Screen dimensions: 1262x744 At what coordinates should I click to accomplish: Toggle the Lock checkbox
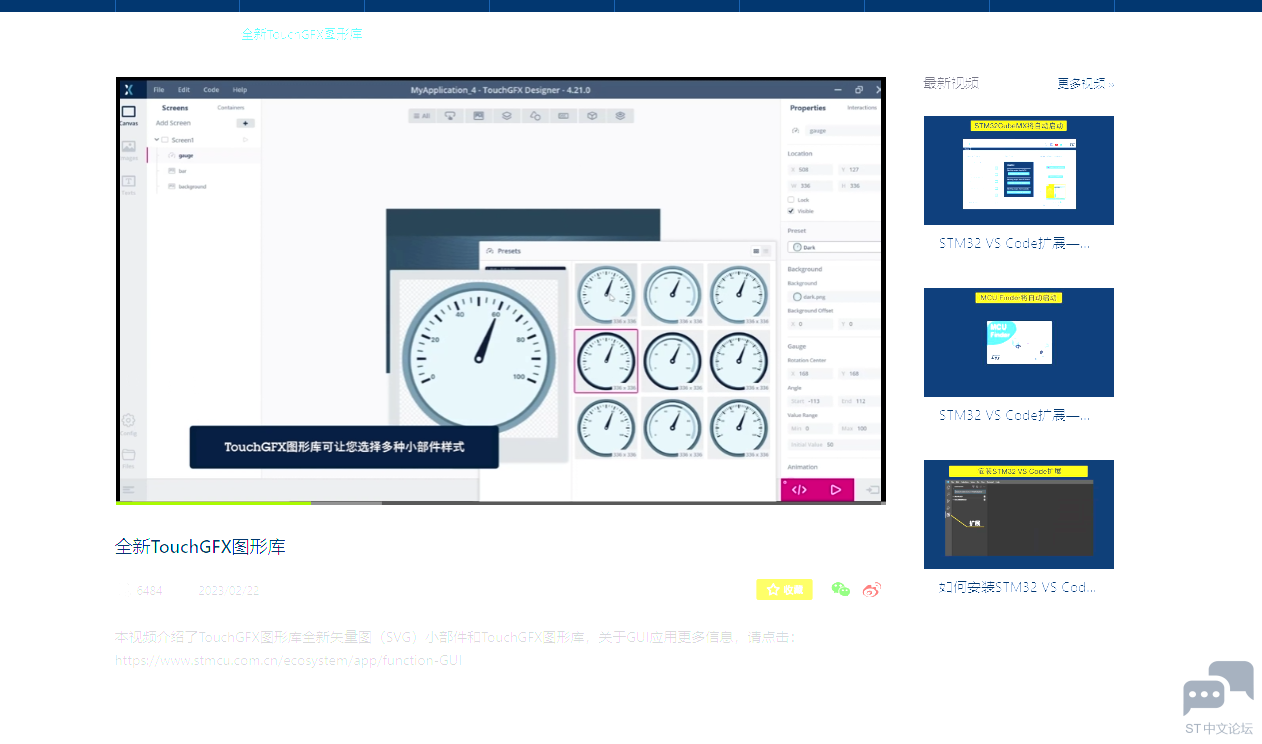coord(791,200)
